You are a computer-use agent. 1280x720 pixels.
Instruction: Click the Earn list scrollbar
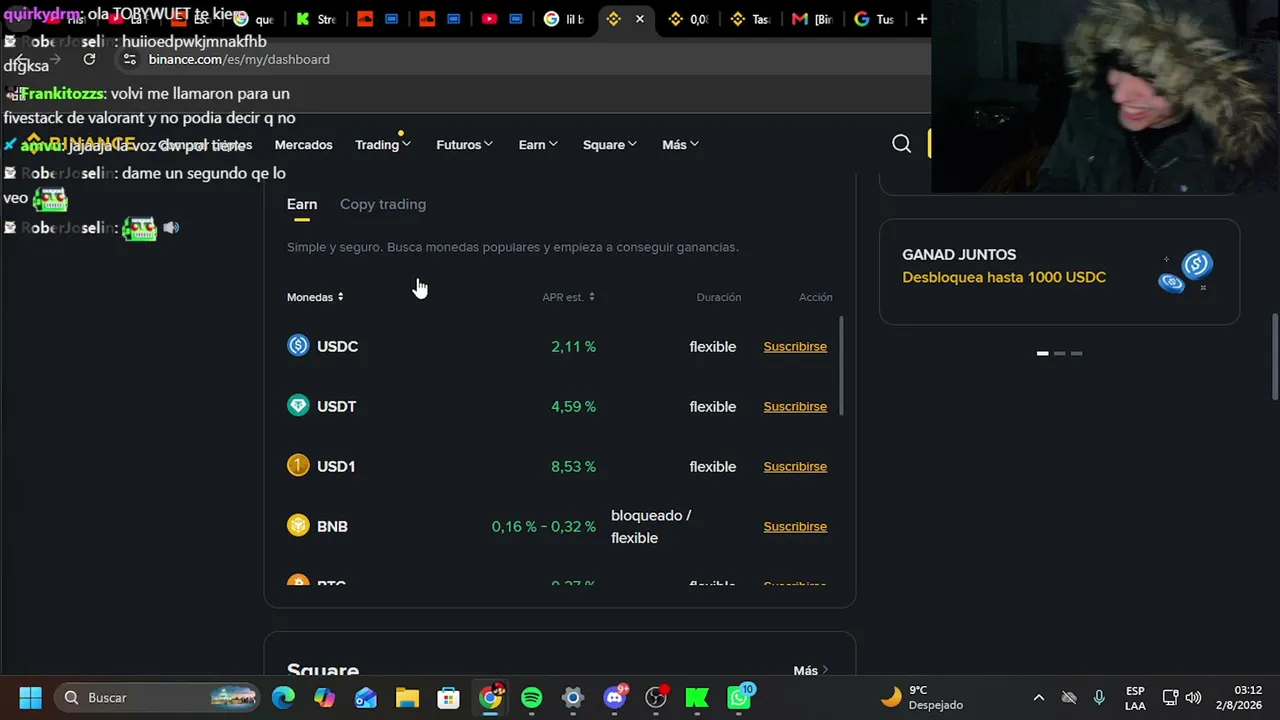coord(841,366)
